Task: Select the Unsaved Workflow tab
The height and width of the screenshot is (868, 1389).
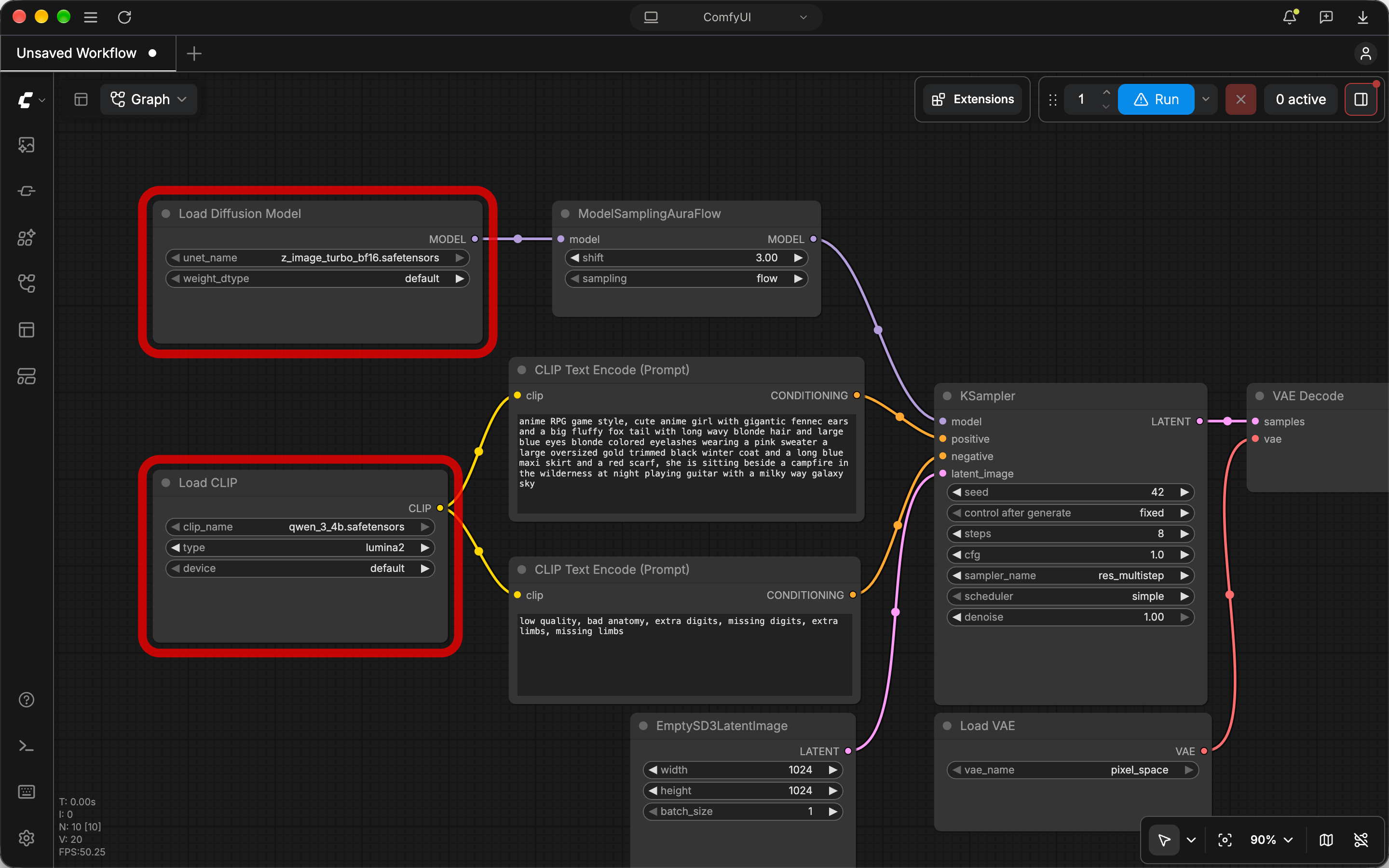Action: [87, 54]
